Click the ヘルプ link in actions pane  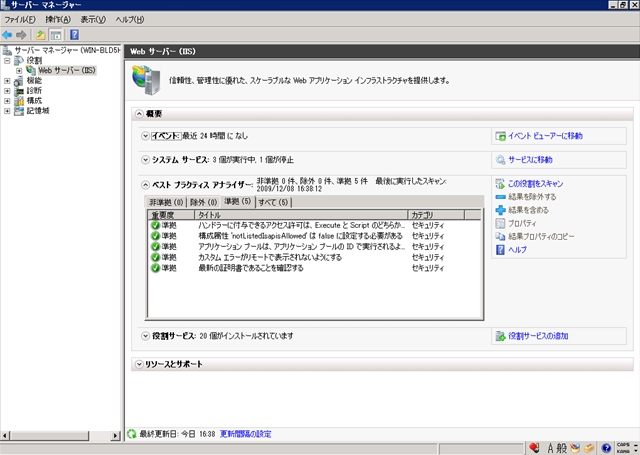(x=518, y=250)
